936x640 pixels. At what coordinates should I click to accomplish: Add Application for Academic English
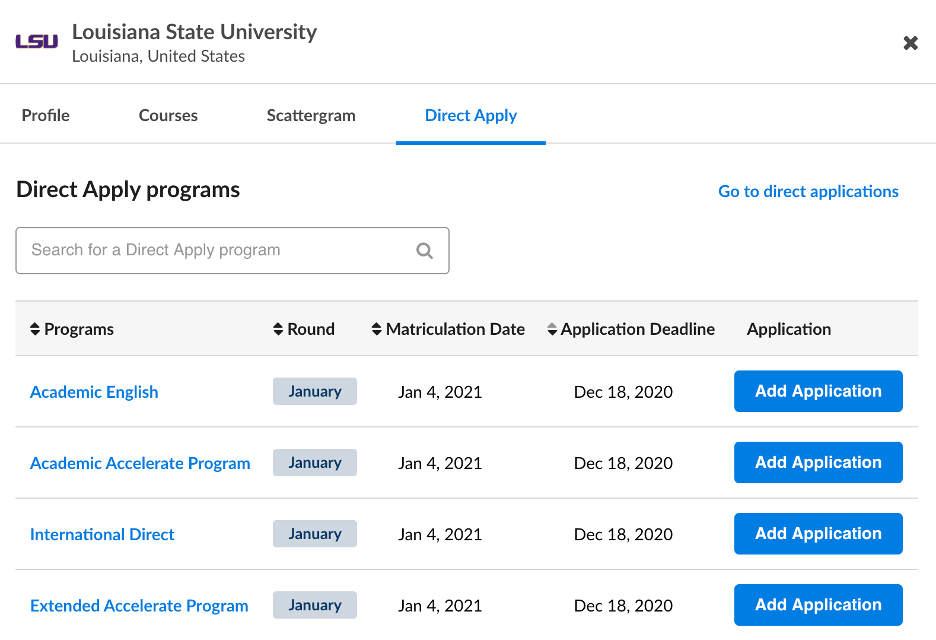pos(818,391)
